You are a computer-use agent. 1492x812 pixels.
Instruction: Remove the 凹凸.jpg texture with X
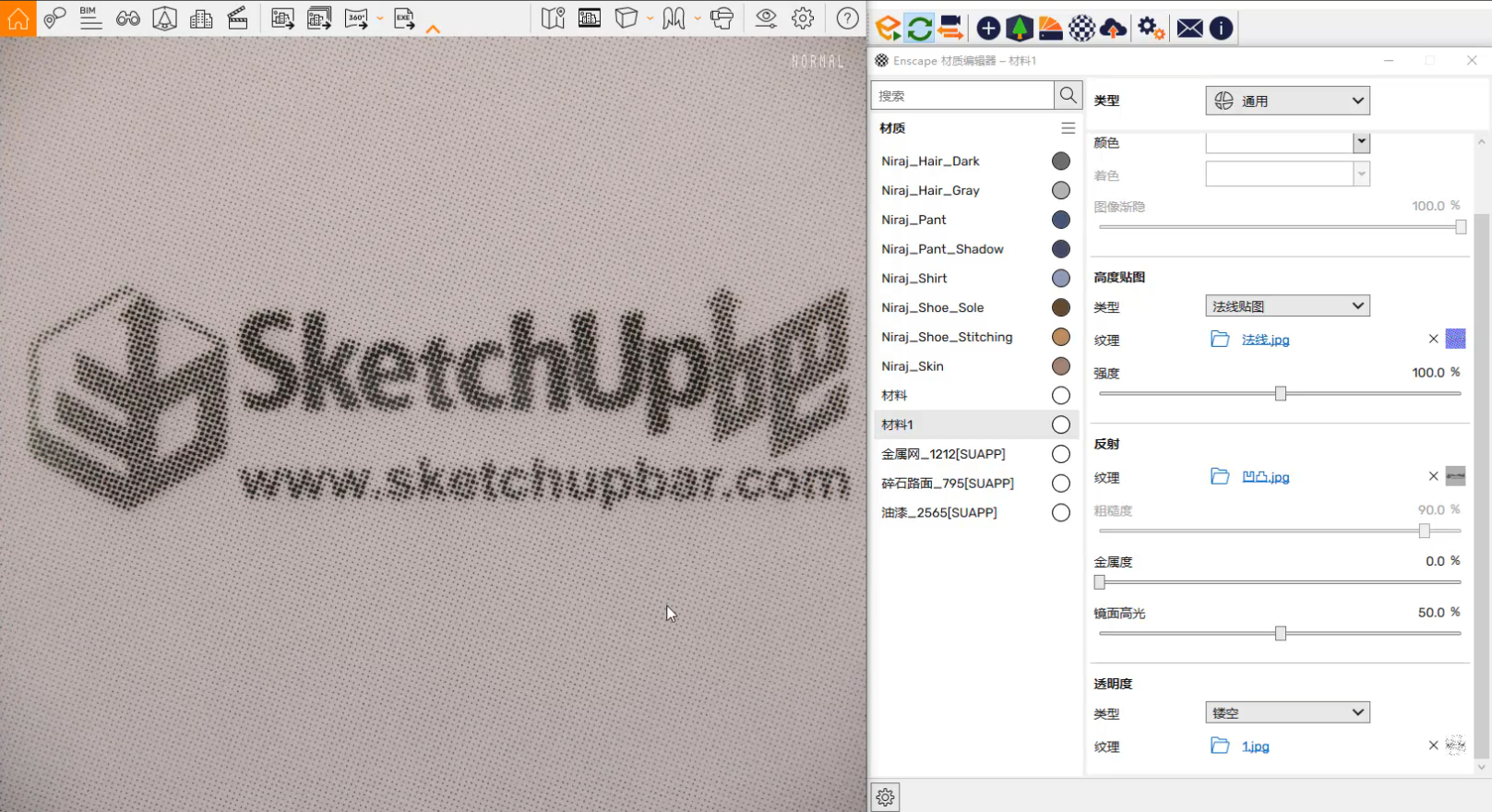1433,476
